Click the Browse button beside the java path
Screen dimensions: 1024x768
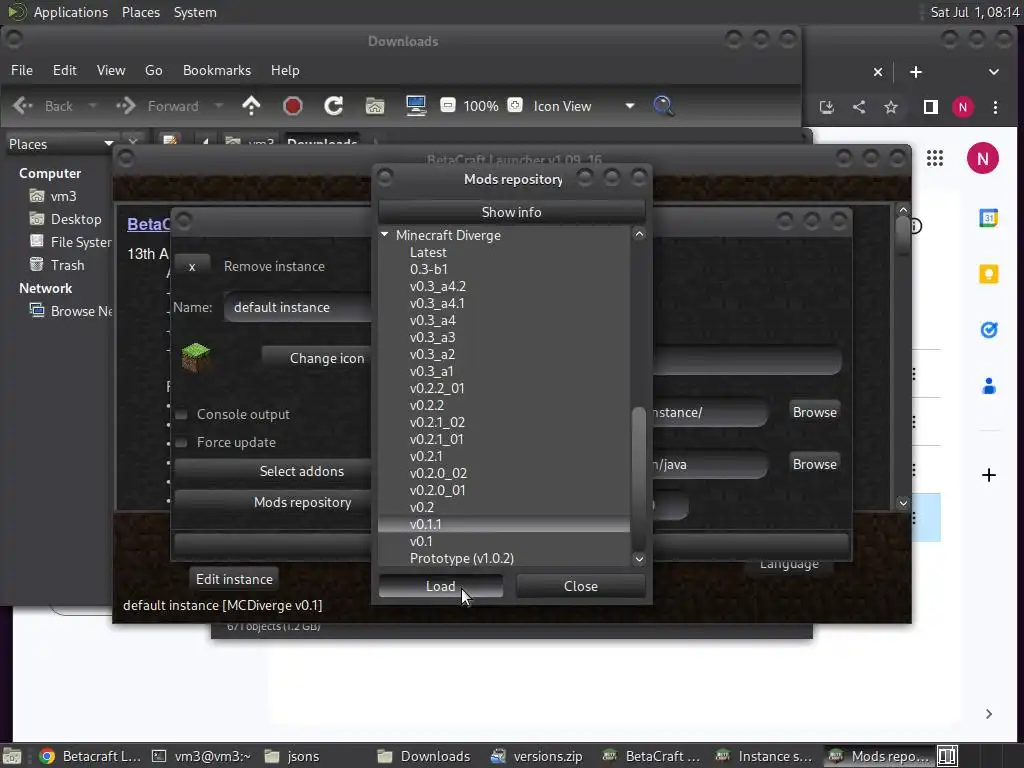click(814, 464)
